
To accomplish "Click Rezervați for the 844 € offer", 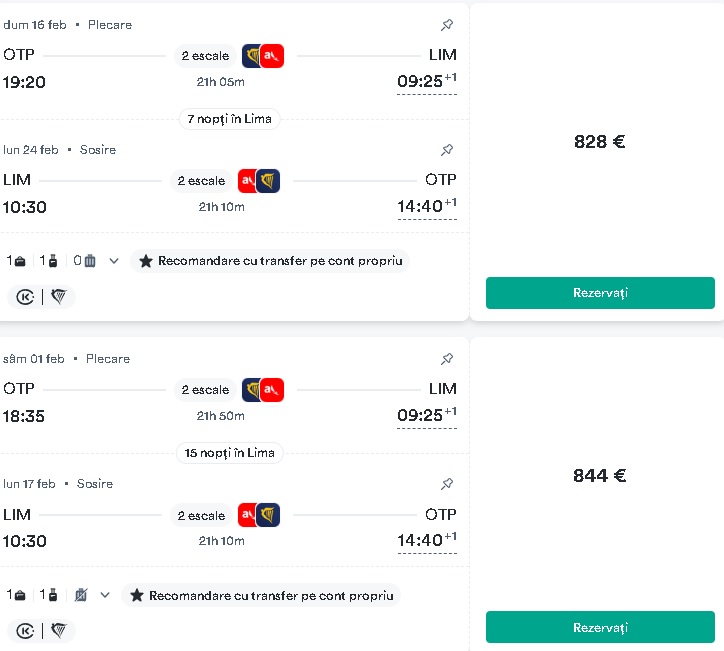I will point(600,627).
